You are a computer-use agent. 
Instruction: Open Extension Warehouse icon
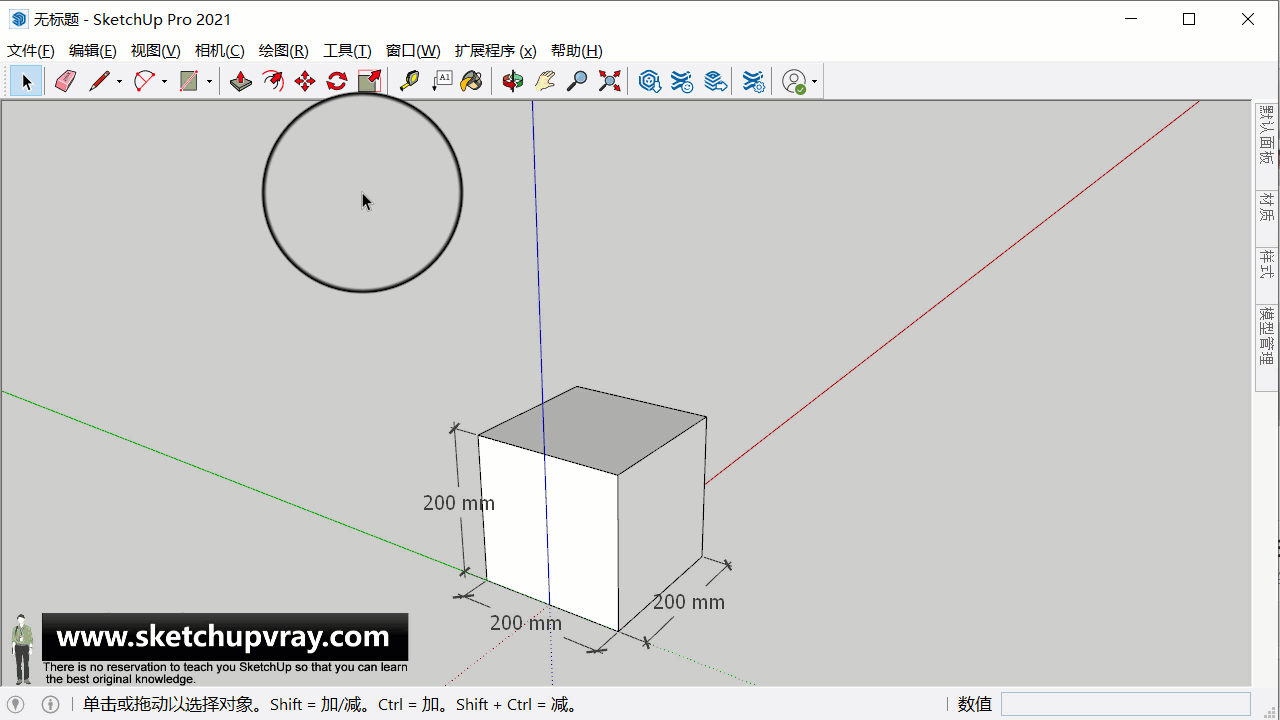682,82
